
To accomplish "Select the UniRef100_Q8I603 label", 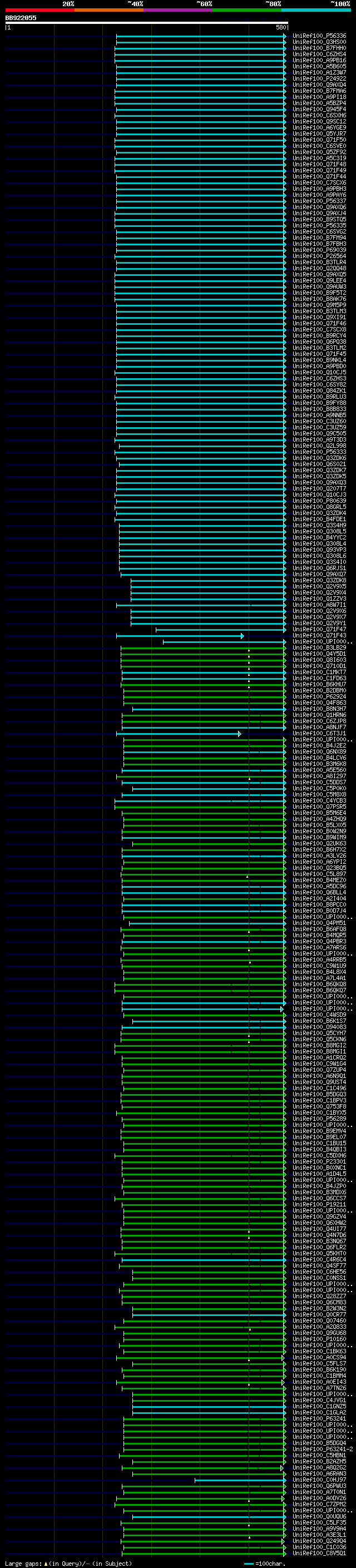I will pyautogui.click(x=319, y=660).
